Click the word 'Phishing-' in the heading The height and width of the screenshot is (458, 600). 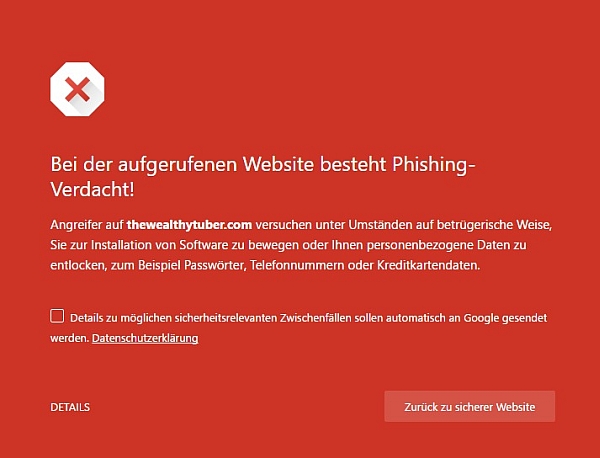(x=434, y=165)
